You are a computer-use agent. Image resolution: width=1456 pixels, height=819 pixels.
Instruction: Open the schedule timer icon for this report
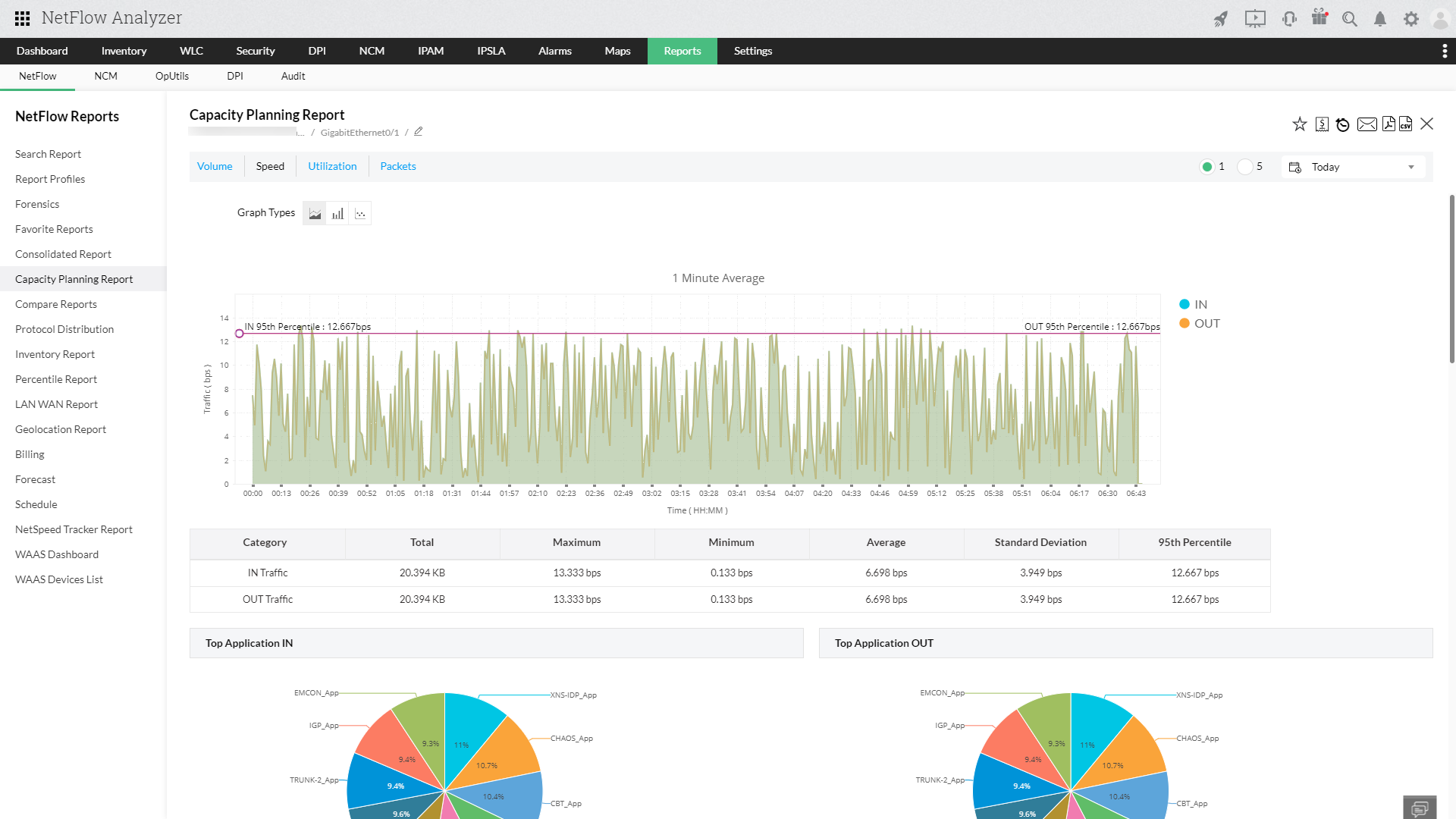tap(1343, 124)
